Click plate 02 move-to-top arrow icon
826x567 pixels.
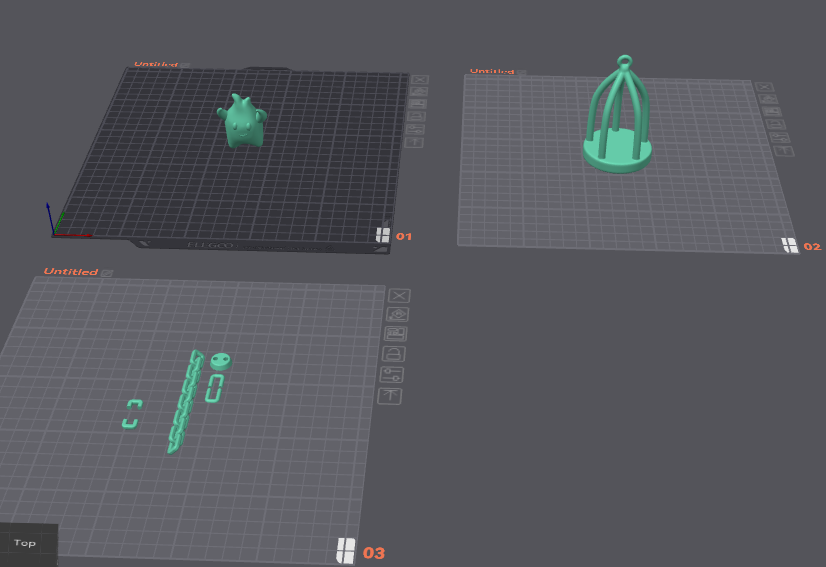tap(784, 151)
